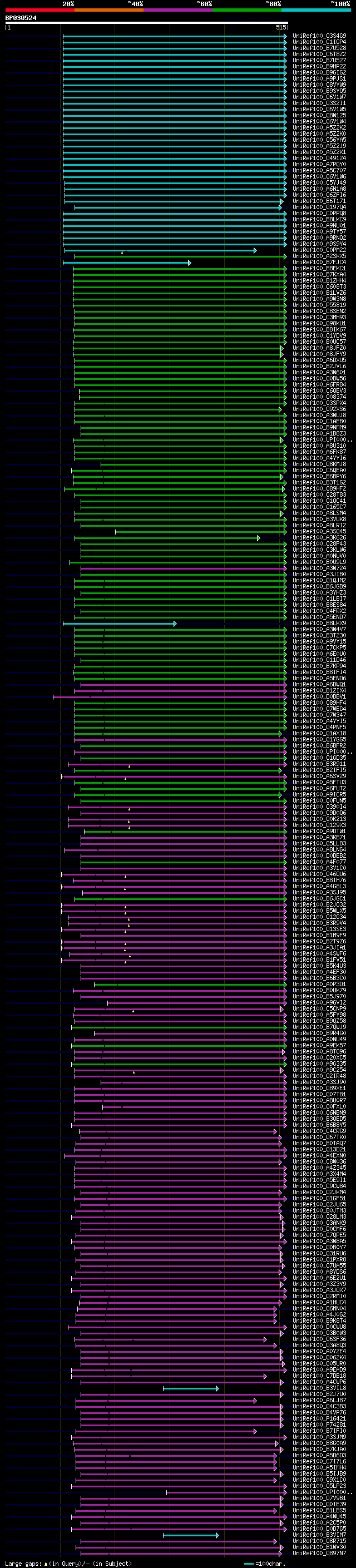Select hit label UniRef100_B3T230

[319, 635]
